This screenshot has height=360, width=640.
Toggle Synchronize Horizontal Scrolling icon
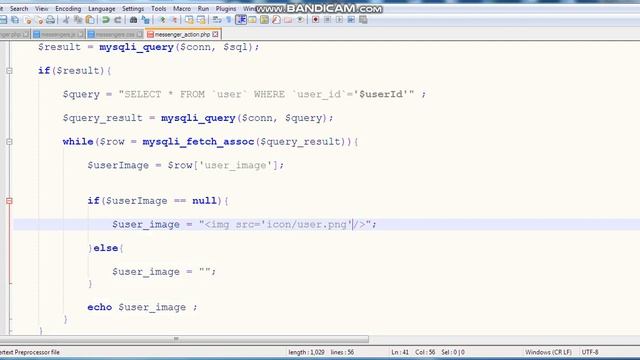[x=201, y=20]
